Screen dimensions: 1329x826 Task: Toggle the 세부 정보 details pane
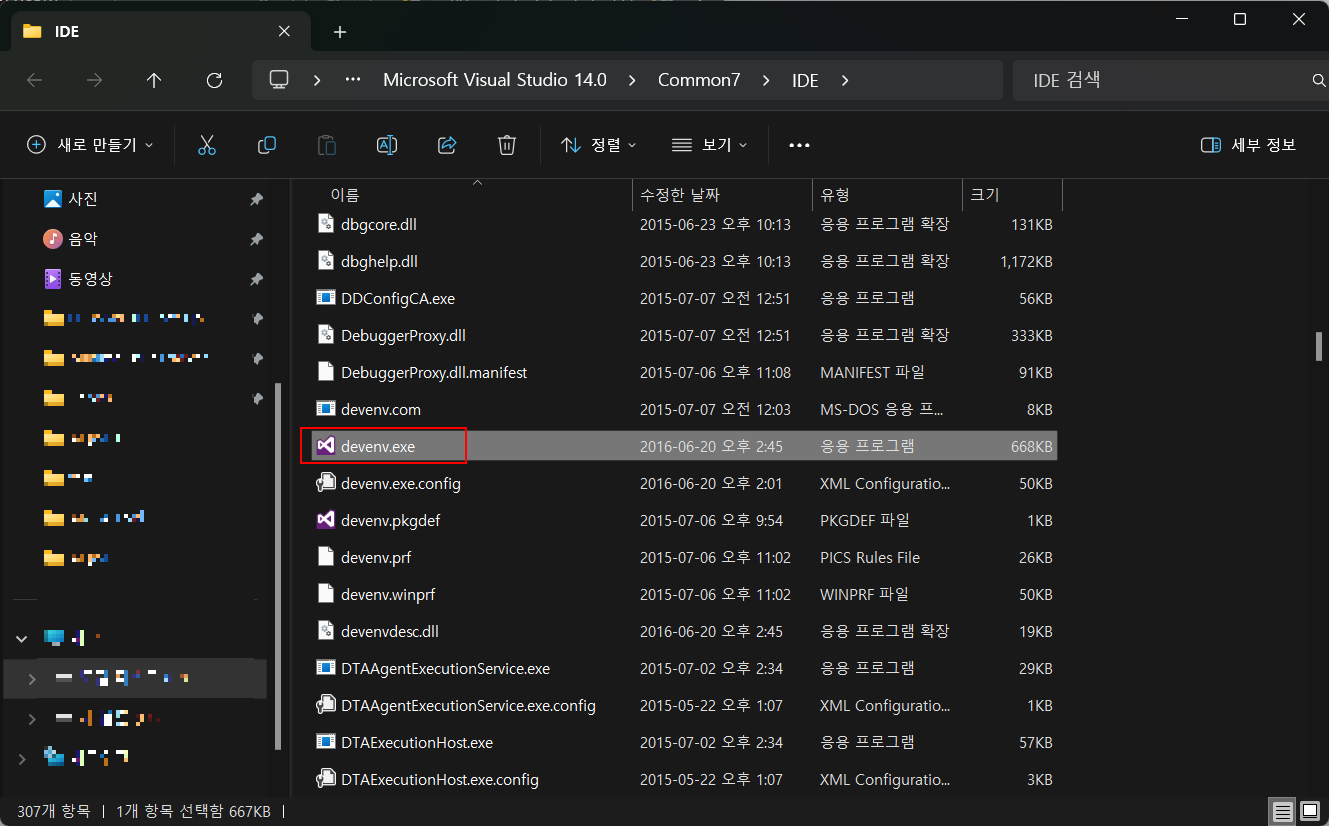[x=1248, y=145]
